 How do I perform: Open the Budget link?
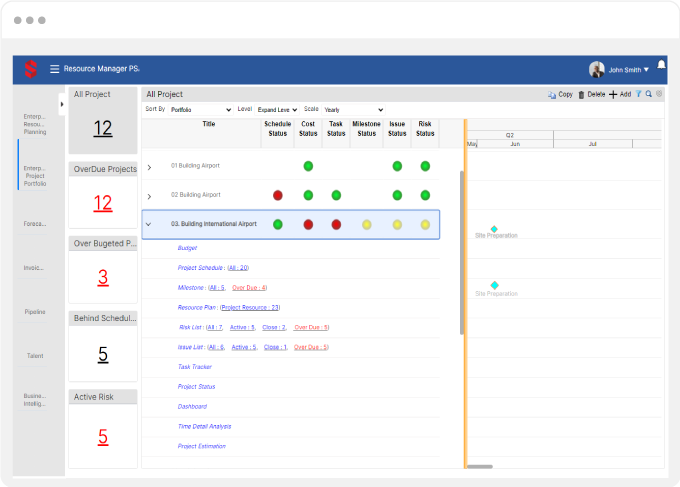click(x=187, y=248)
